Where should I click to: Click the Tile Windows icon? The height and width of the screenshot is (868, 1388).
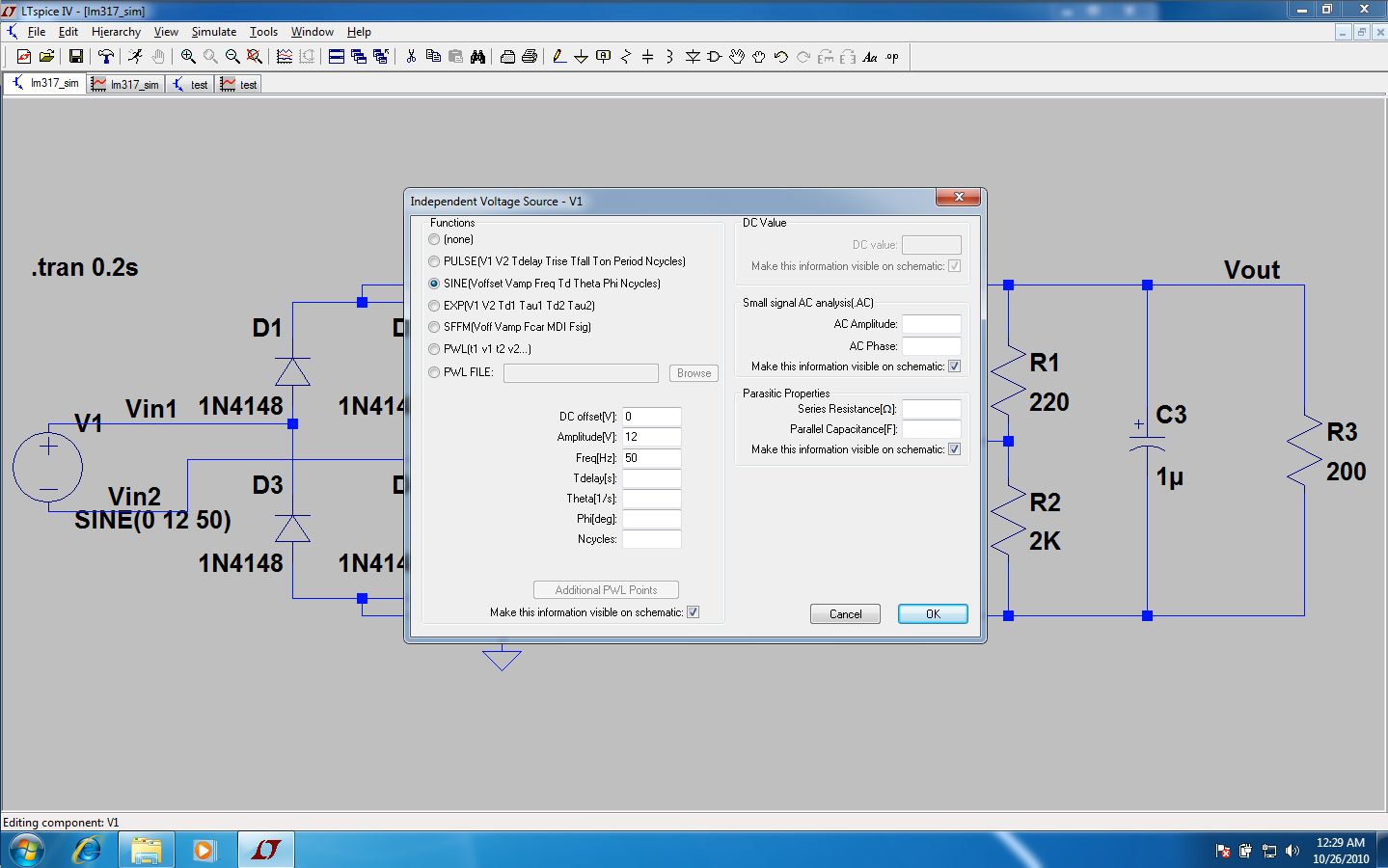tap(337, 57)
